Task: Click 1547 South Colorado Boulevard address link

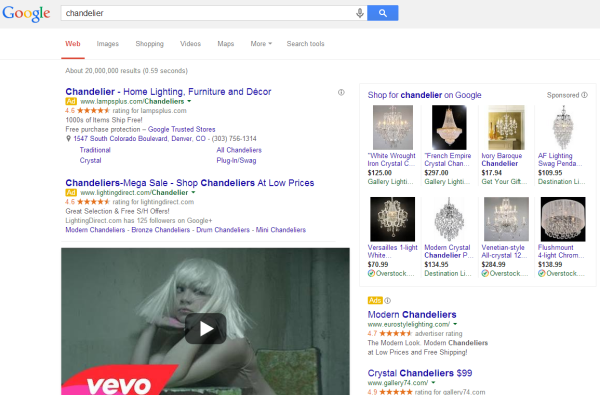Action: [139, 139]
